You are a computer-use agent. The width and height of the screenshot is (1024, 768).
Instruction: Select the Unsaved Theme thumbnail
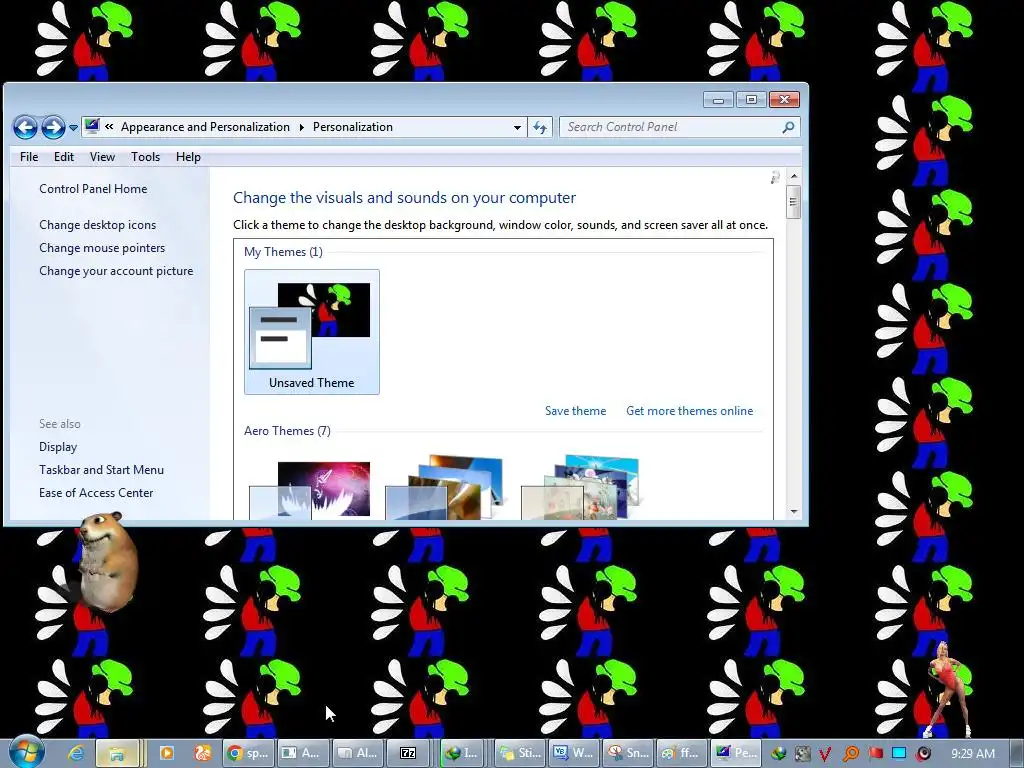312,332
